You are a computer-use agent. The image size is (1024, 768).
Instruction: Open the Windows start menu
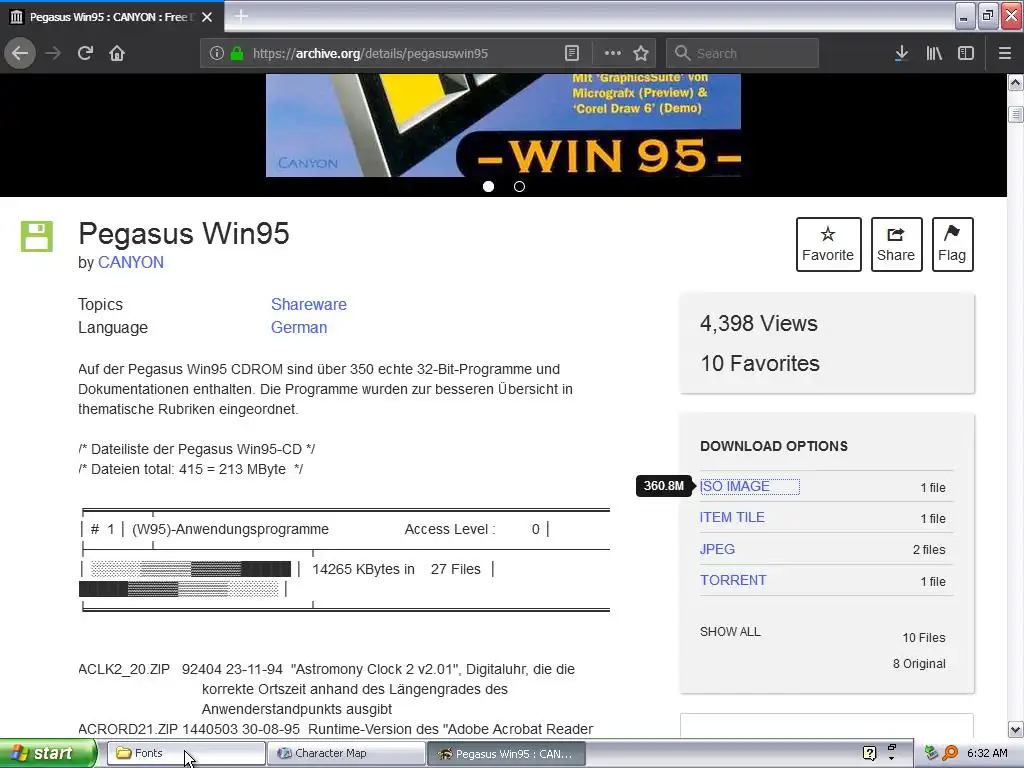coord(47,753)
